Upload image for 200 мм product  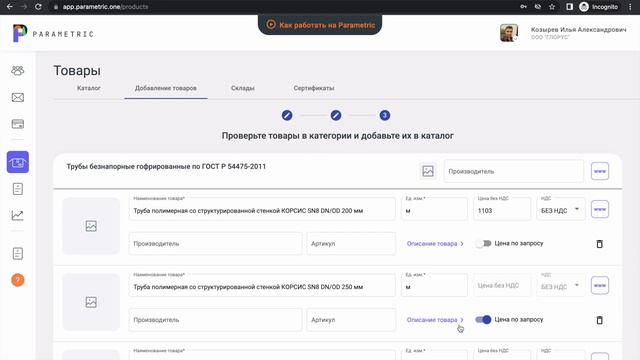[x=91, y=226]
